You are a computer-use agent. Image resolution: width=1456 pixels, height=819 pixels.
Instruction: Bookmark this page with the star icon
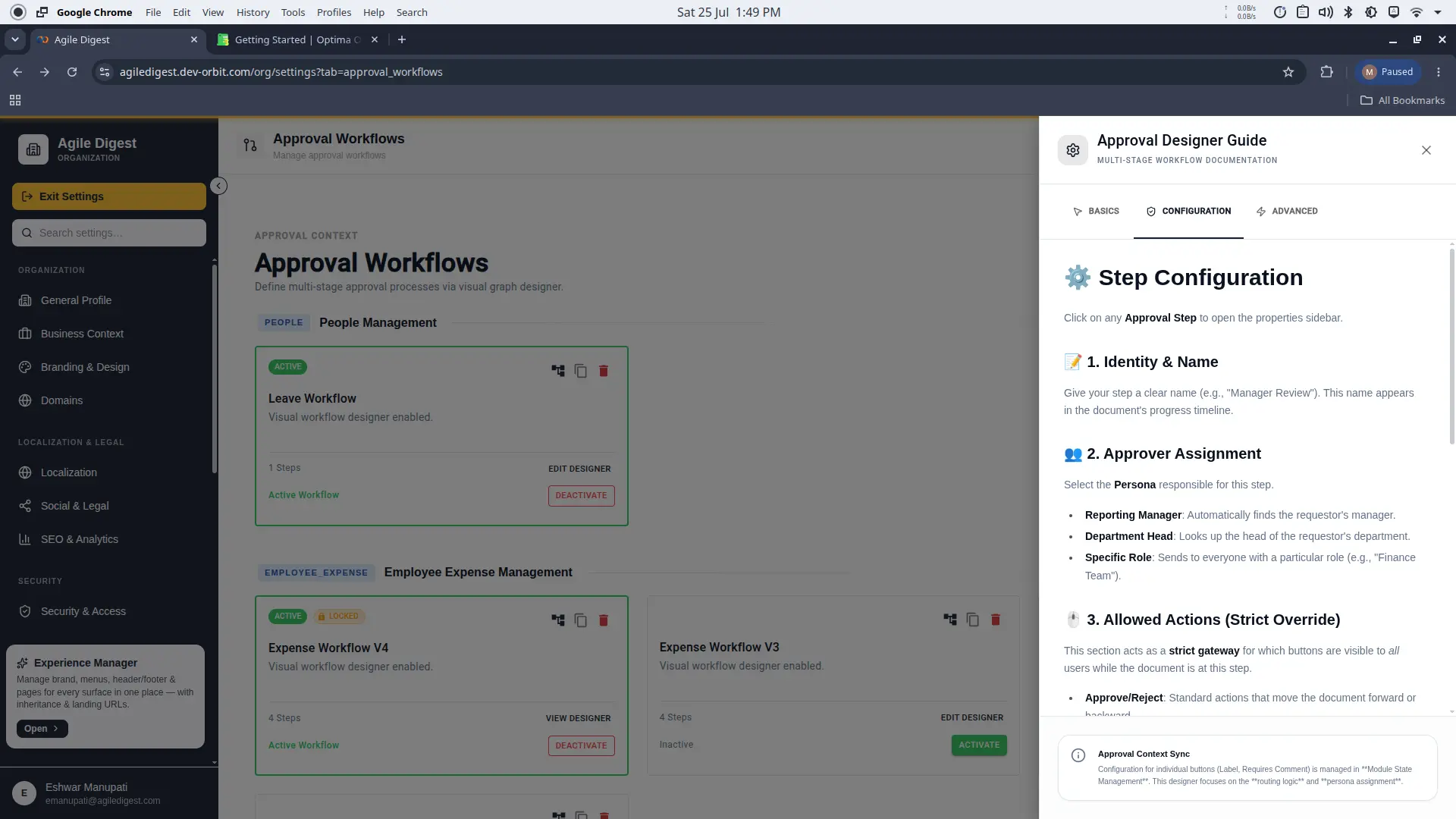coord(1288,72)
